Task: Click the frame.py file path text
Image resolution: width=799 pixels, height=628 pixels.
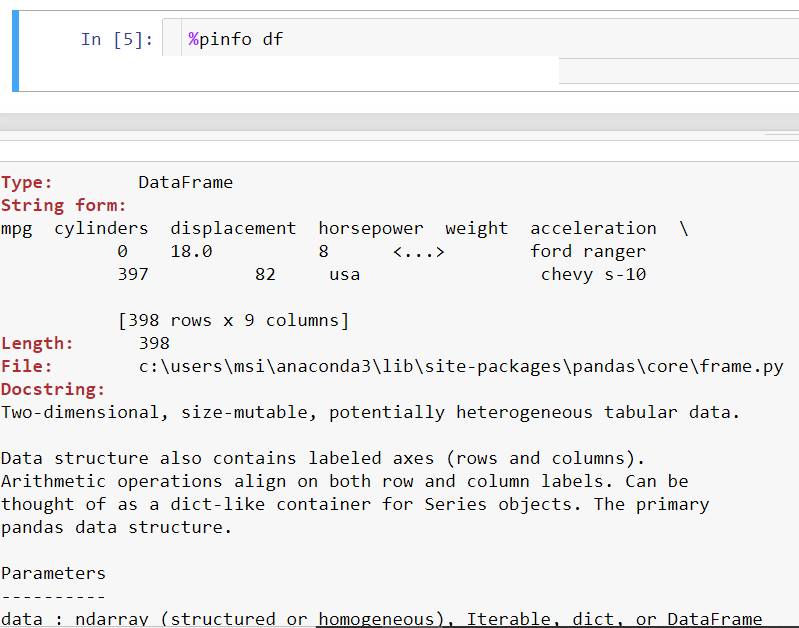Action: [x=461, y=367]
